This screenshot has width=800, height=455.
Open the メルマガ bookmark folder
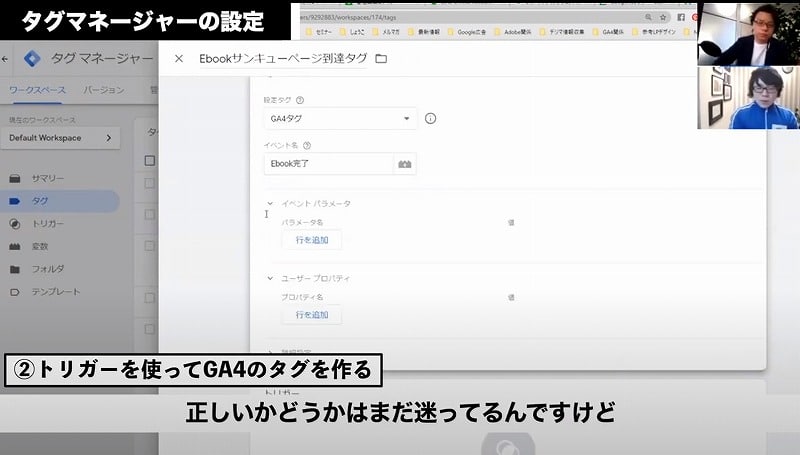(386, 32)
